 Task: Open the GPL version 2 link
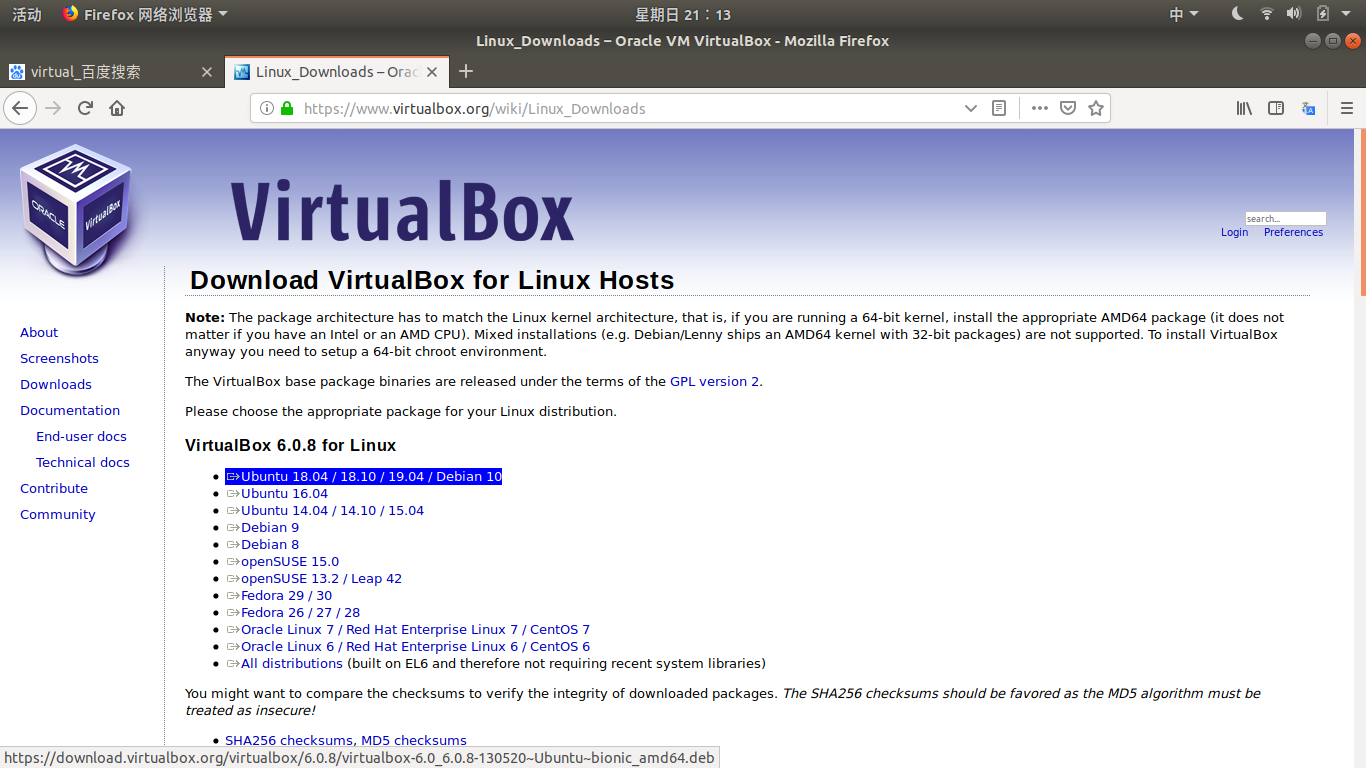click(x=715, y=381)
